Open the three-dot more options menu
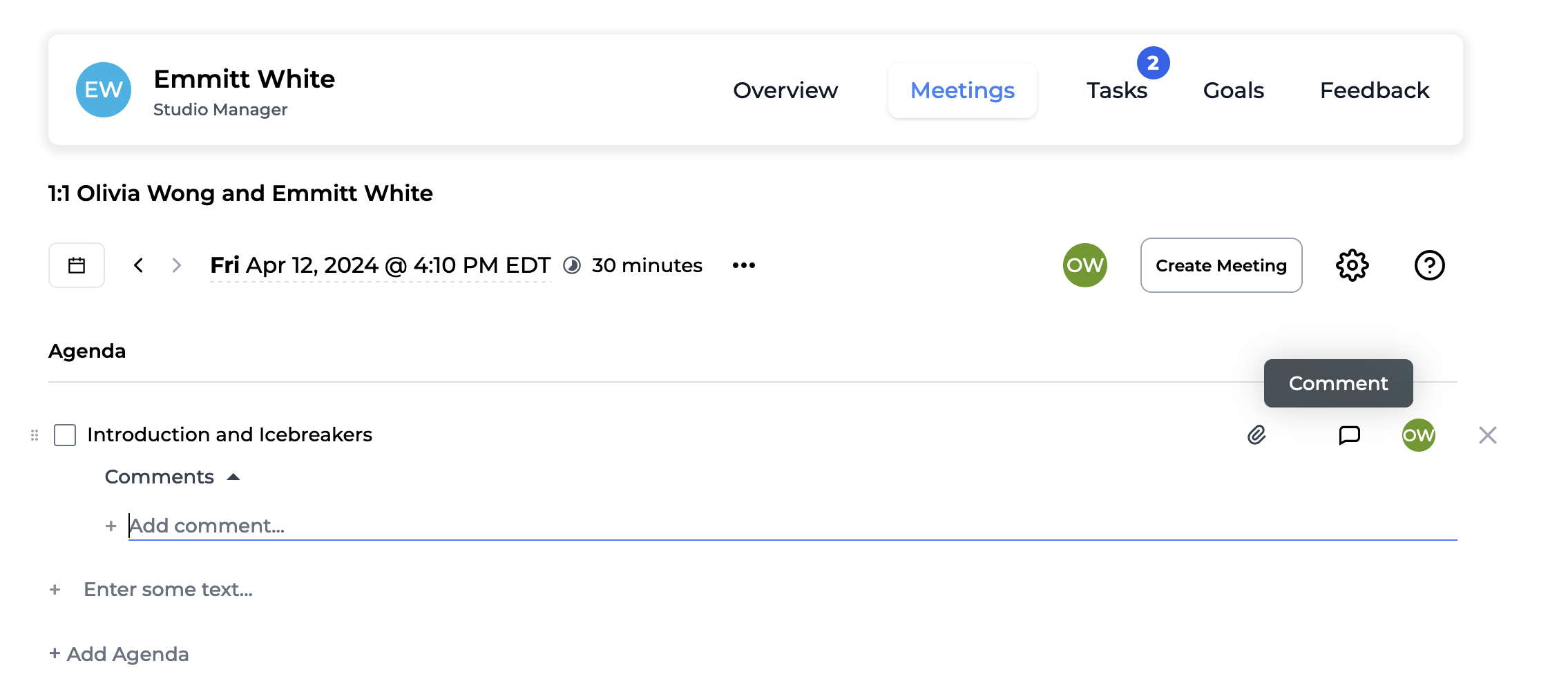1568x681 pixels. point(743,265)
